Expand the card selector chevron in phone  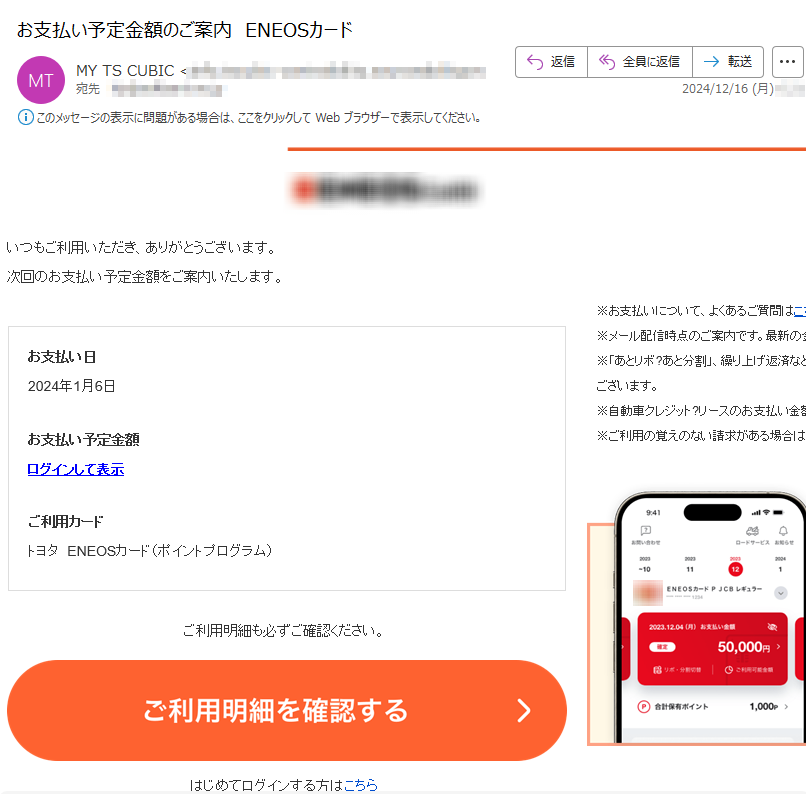(781, 593)
